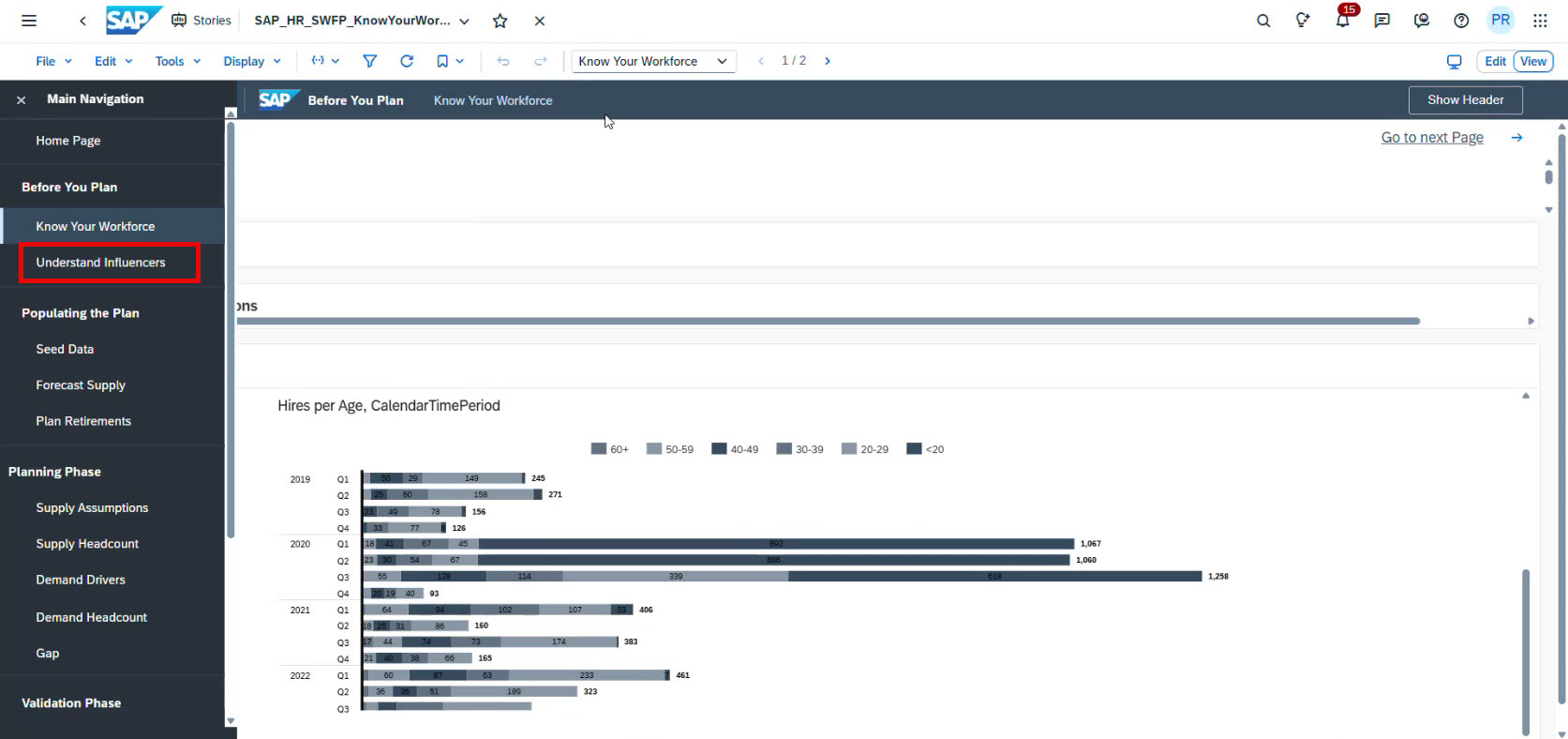Screen dimensions: 1568x739
Task: Open the discussions chat icon
Action: coord(1381,21)
